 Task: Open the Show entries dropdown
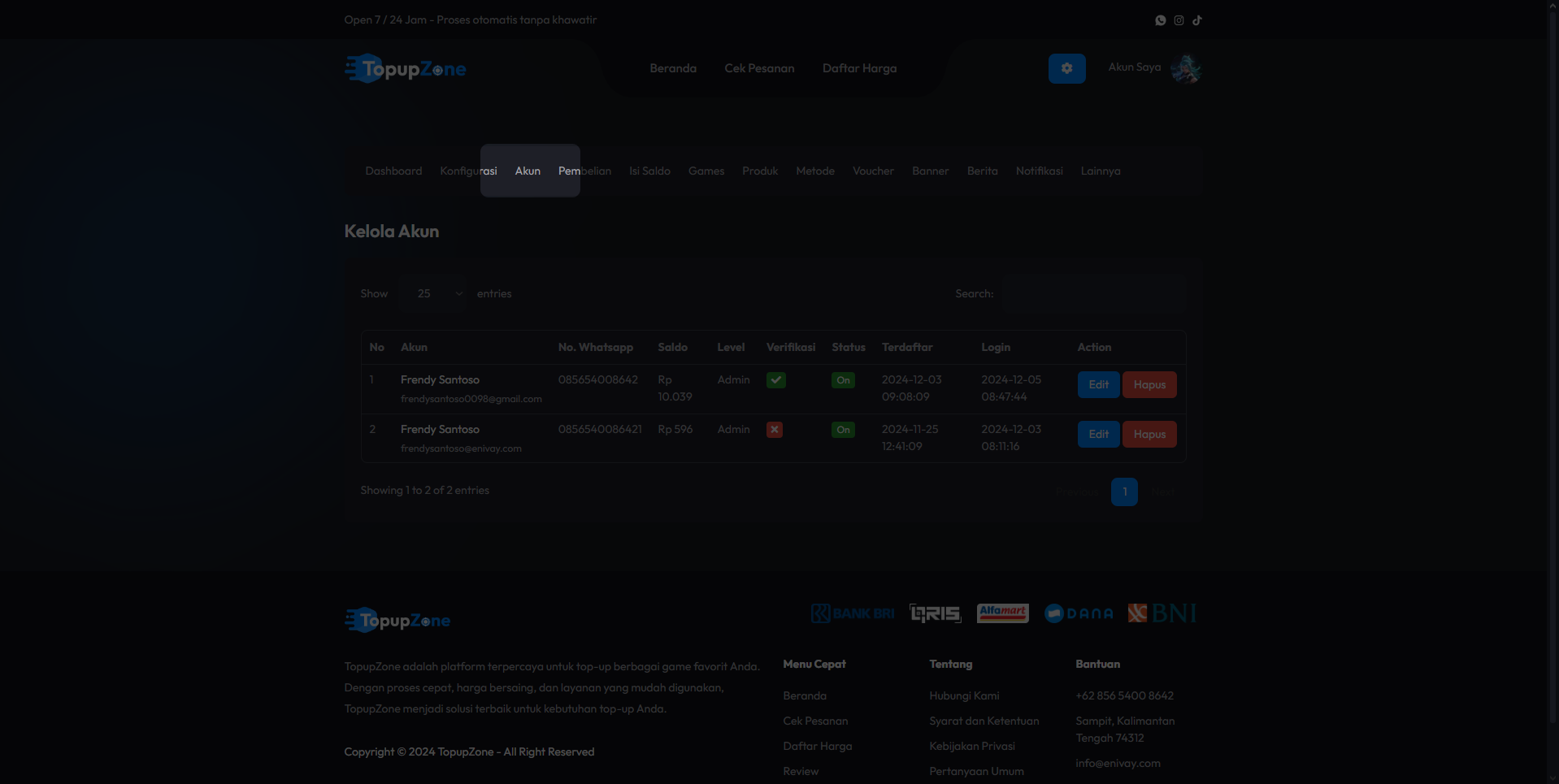(x=433, y=294)
